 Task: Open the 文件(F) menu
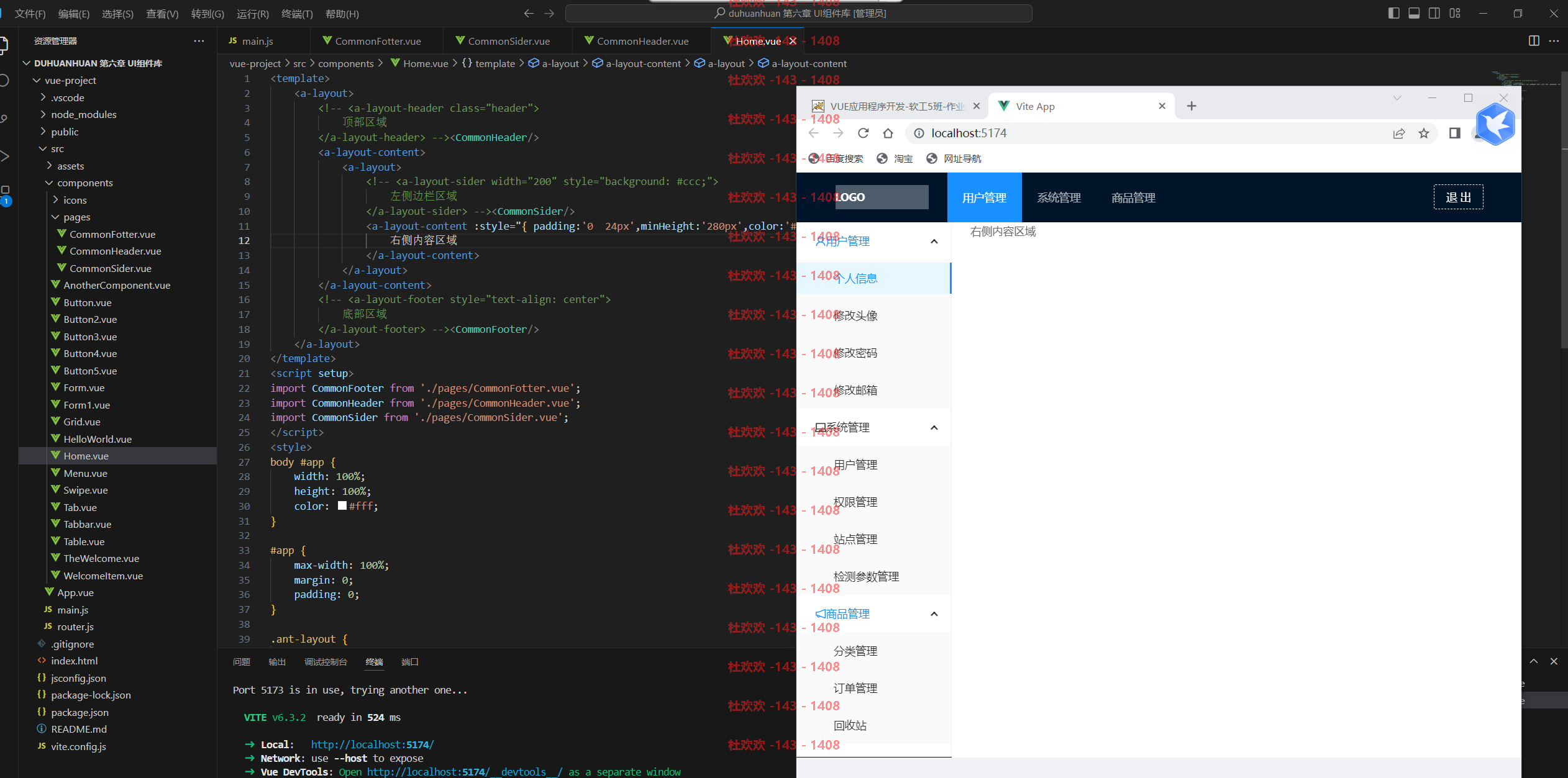(x=30, y=14)
